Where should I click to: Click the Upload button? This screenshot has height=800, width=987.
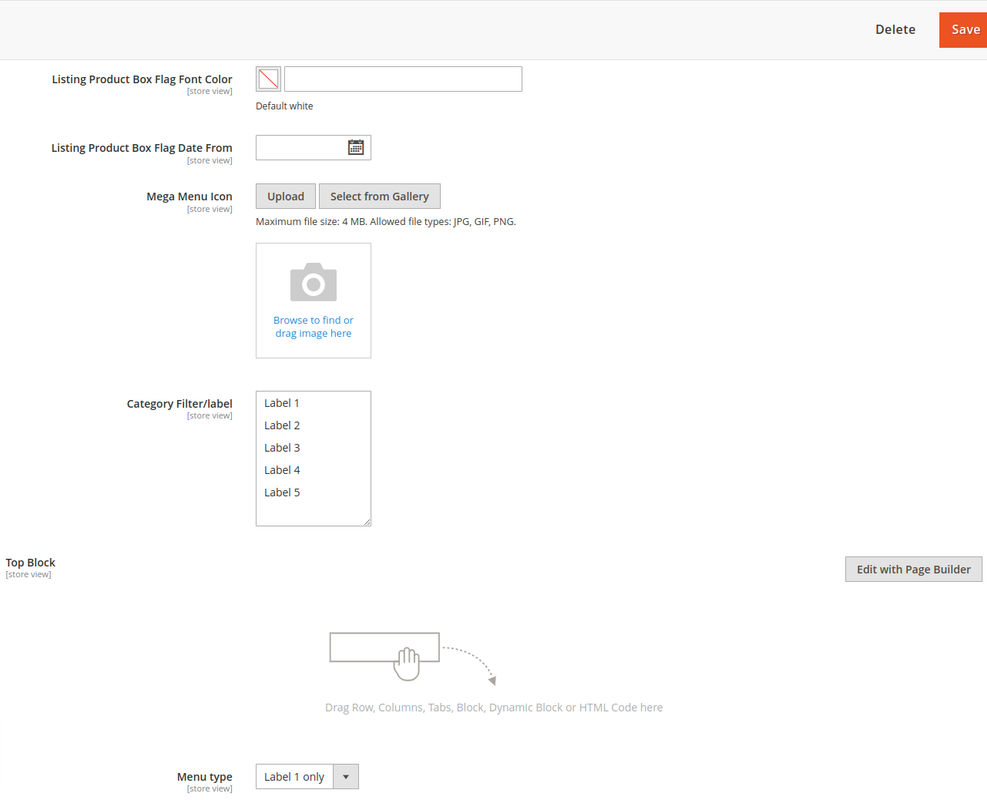click(x=286, y=196)
